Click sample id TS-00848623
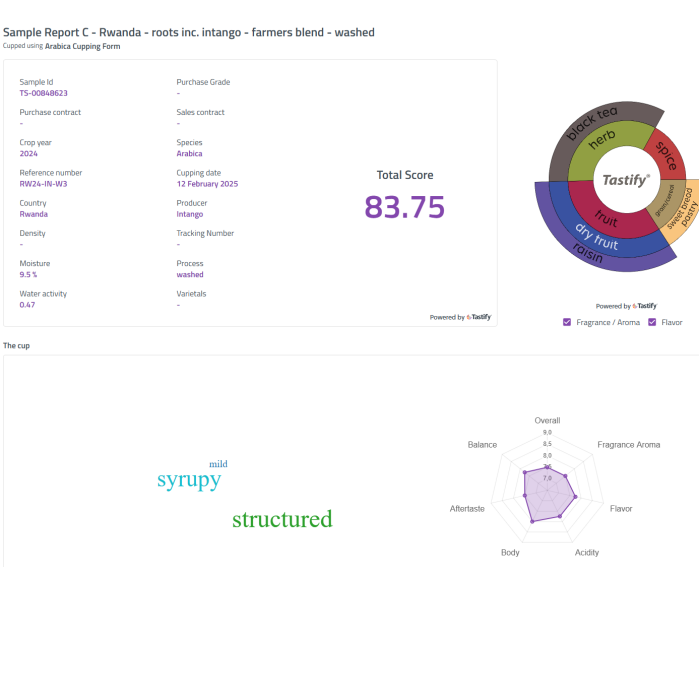 (x=44, y=93)
